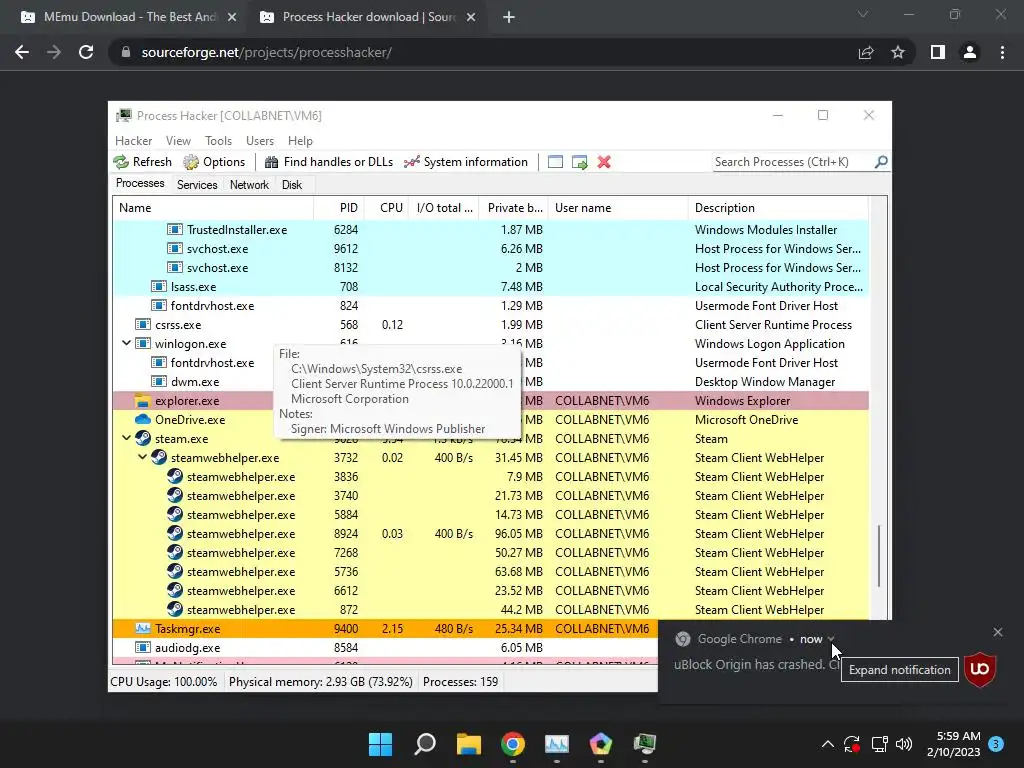Switch to the Disk tab
The width and height of the screenshot is (1024, 768).
[x=292, y=185]
